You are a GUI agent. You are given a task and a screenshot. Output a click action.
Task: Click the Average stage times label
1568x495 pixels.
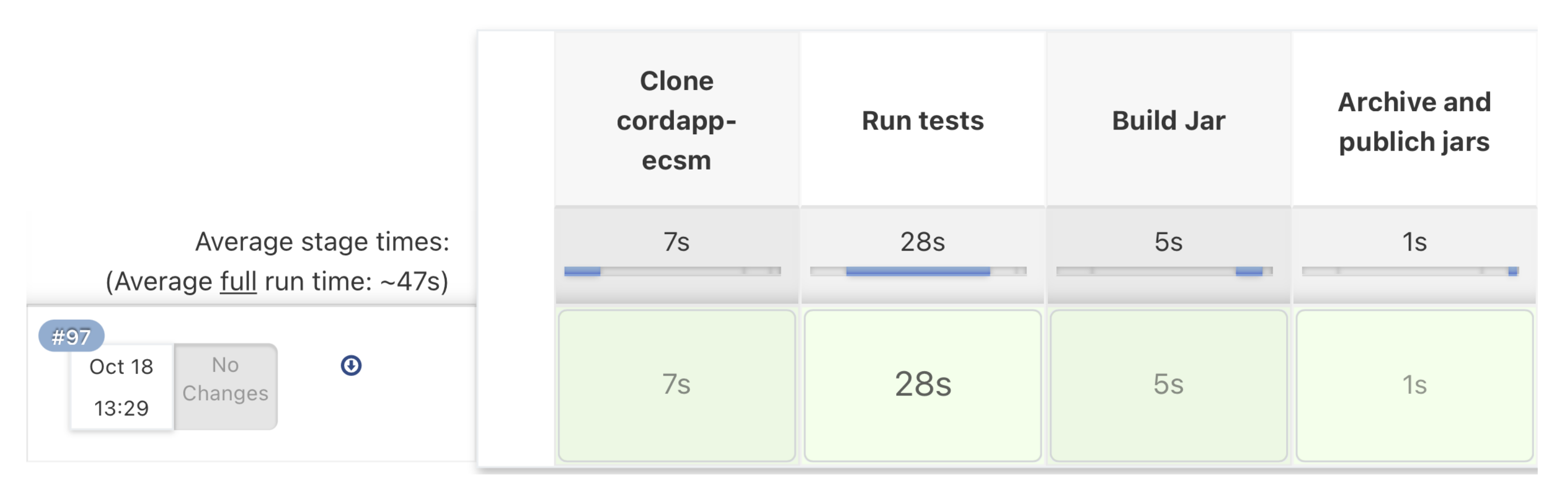point(322,242)
